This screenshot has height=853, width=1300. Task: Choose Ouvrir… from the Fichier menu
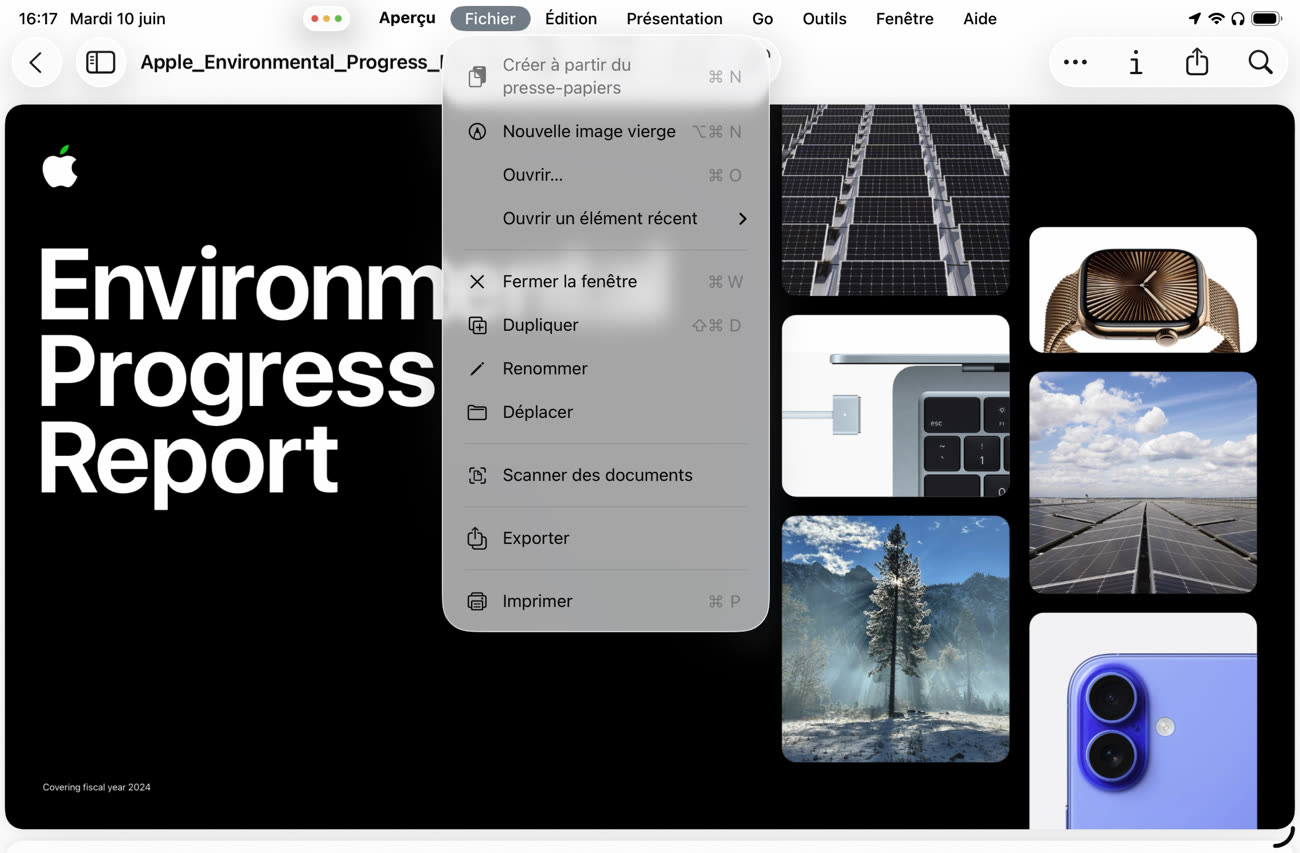[x=605, y=175]
